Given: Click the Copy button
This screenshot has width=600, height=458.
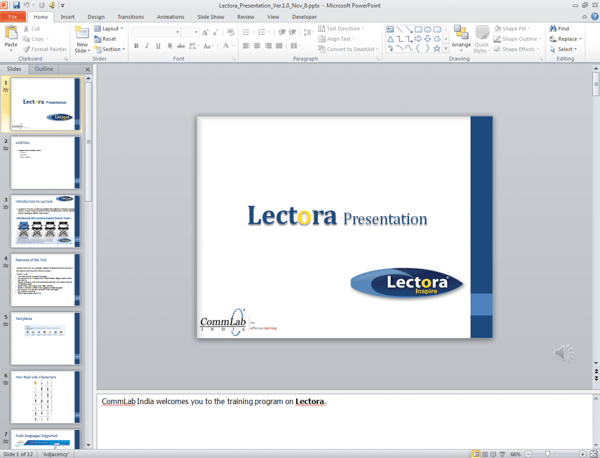Looking at the screenshot, I should (x=35, y=39).
